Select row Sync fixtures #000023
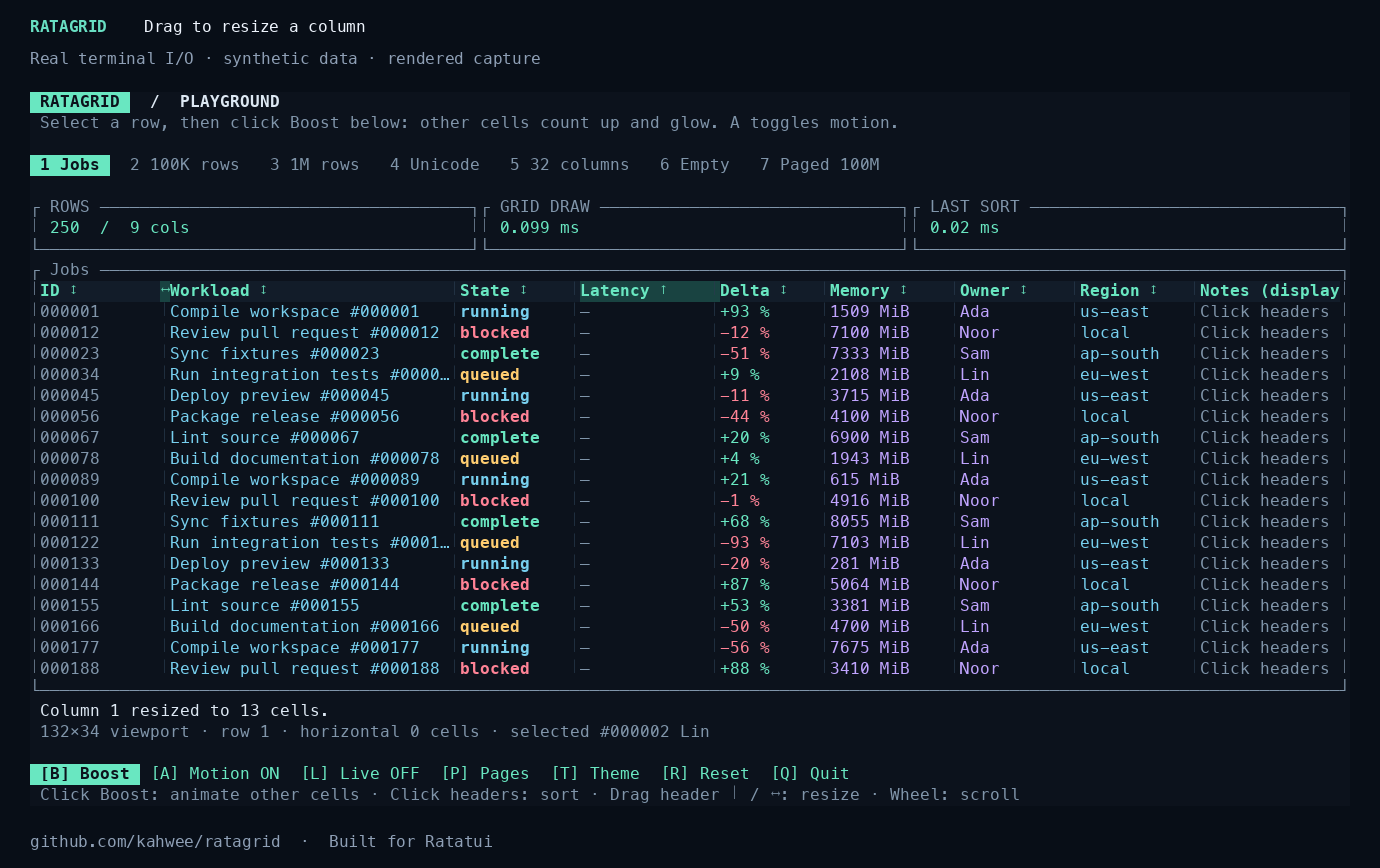Screen dimensions: 1380x868 pyautogui.click(x=690, y=353)
